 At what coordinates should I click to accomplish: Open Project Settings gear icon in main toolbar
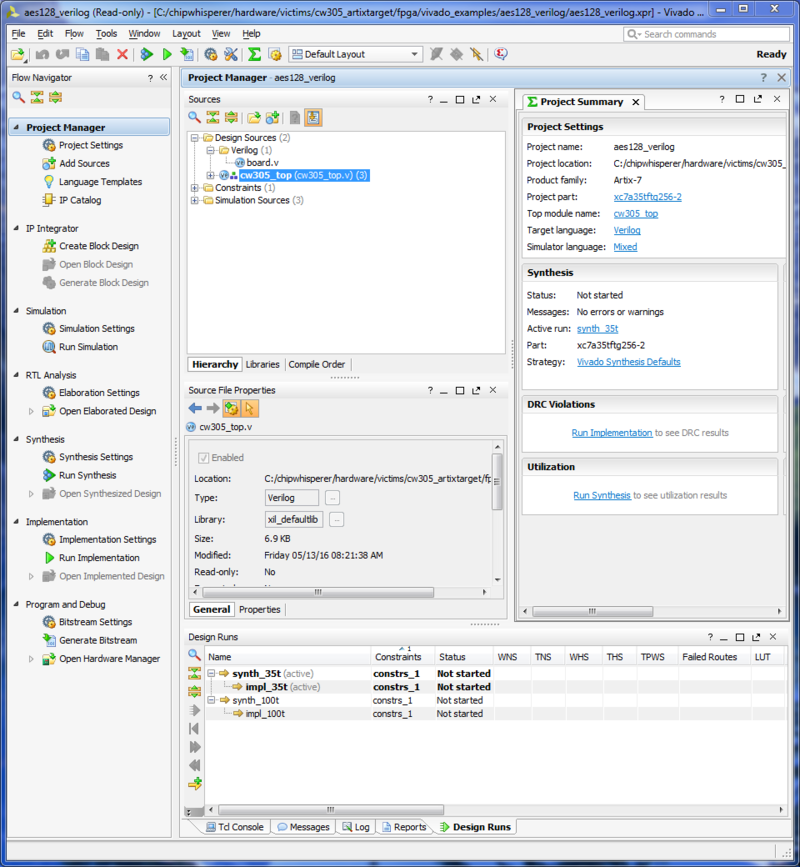(210, 54)
